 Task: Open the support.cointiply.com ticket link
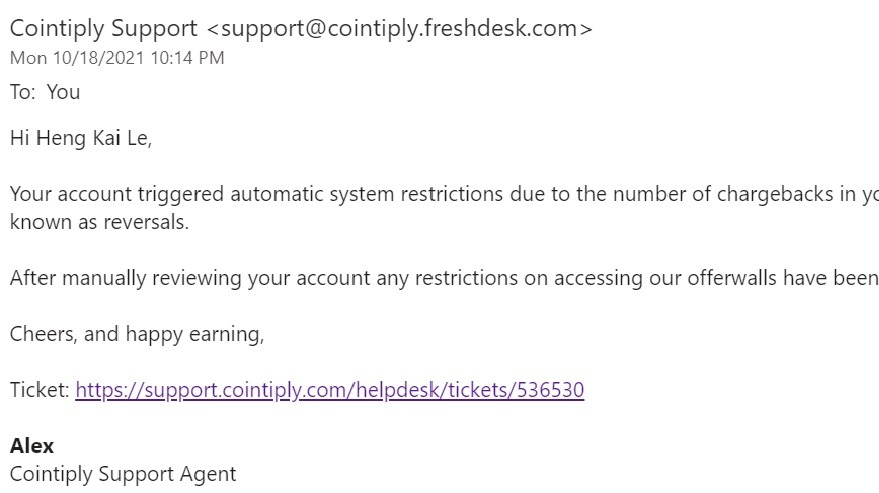(x=330, y=390)
